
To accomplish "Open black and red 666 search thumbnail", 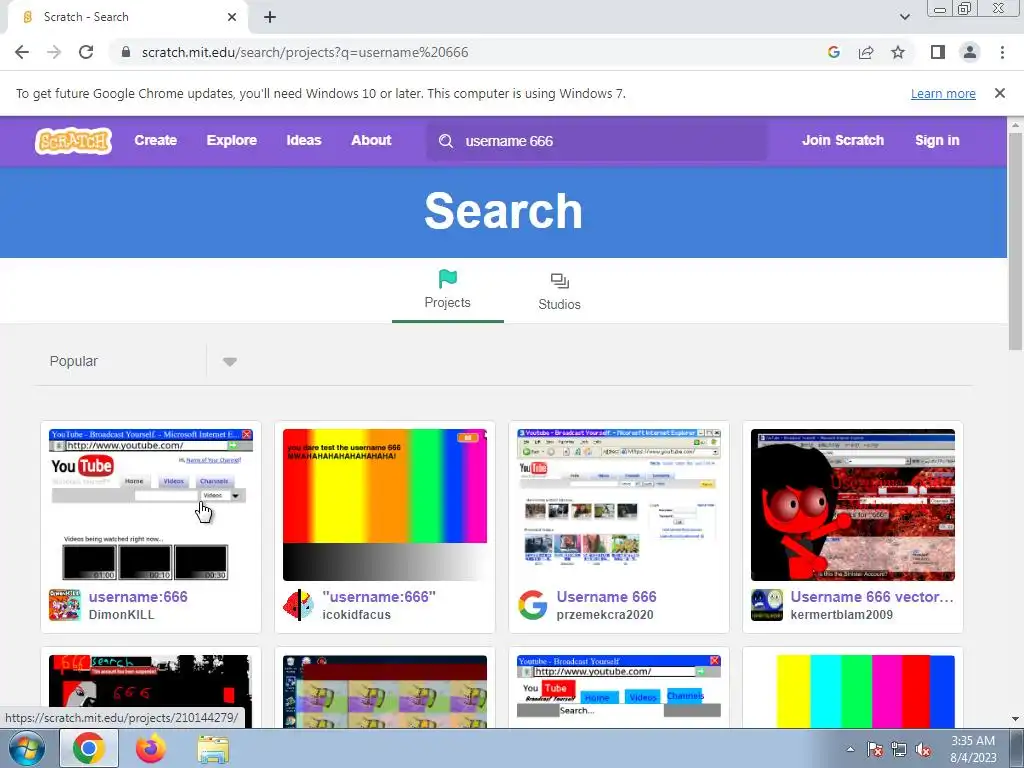I will (x=151, y=692).
